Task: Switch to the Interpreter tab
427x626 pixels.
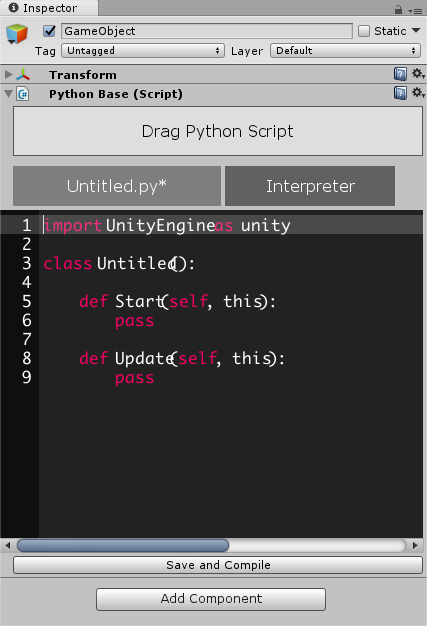Action: 310,186
